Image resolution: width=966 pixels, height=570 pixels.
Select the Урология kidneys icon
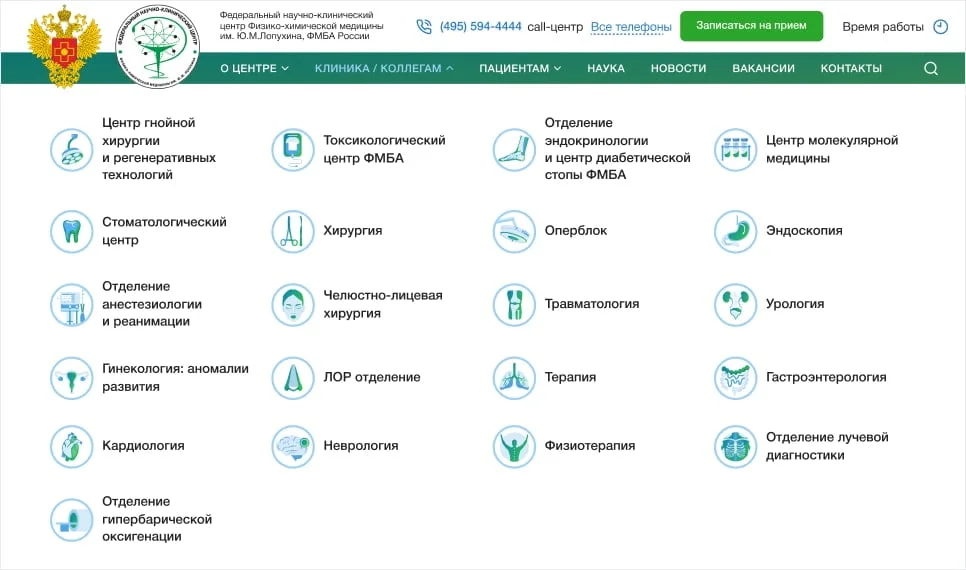pos(735,305)
